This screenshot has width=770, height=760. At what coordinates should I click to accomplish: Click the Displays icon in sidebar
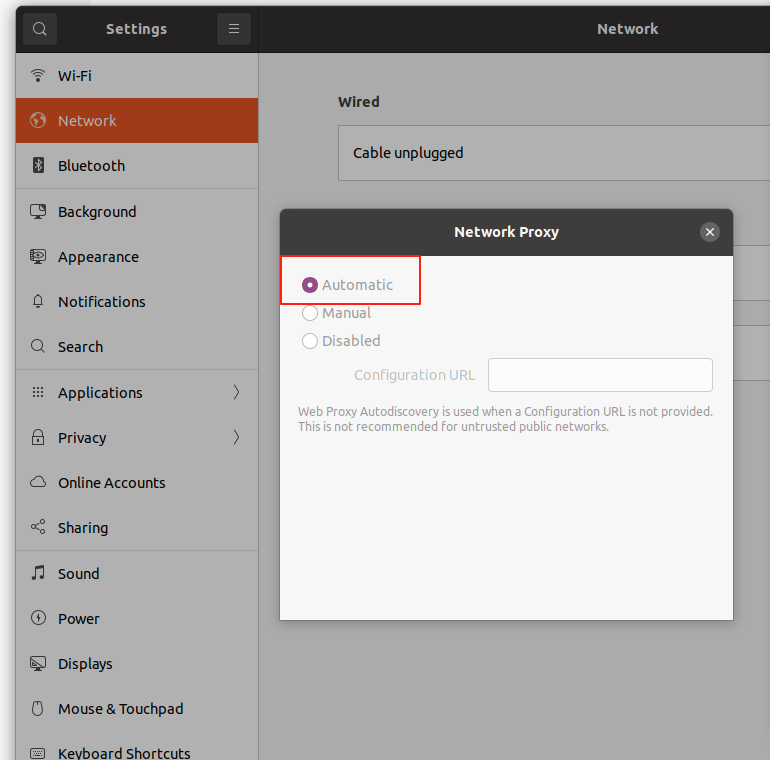click(x=38, y=664)
